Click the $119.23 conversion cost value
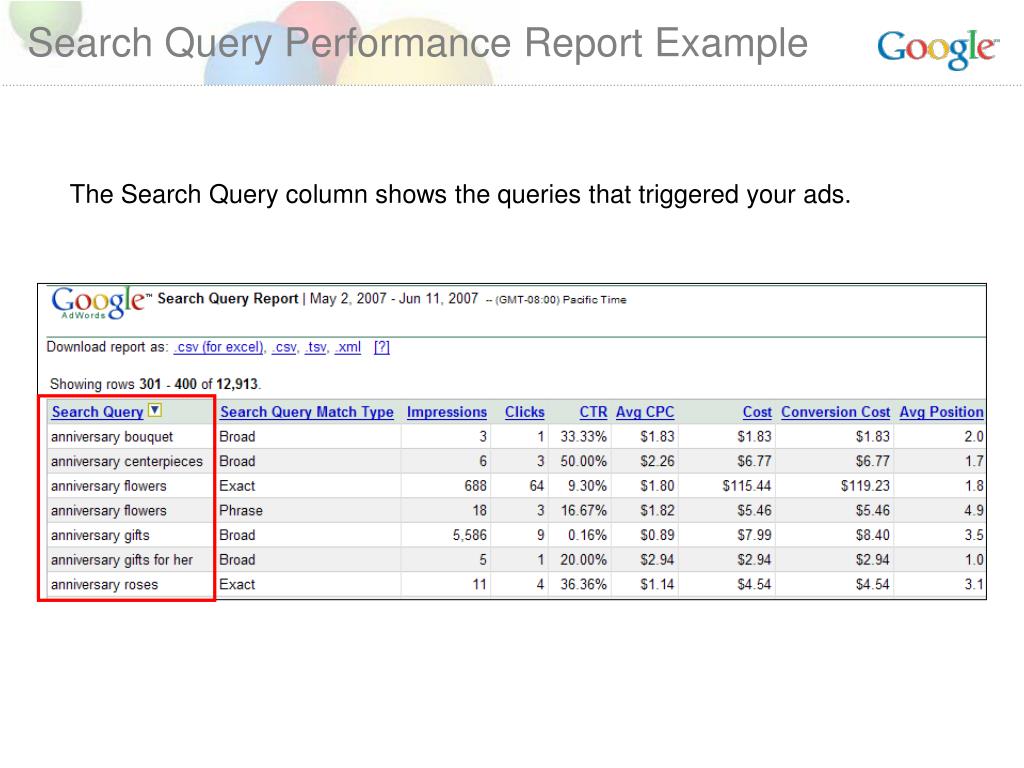The height and width of the screenshot is (768, 1024). click(865, 487)
